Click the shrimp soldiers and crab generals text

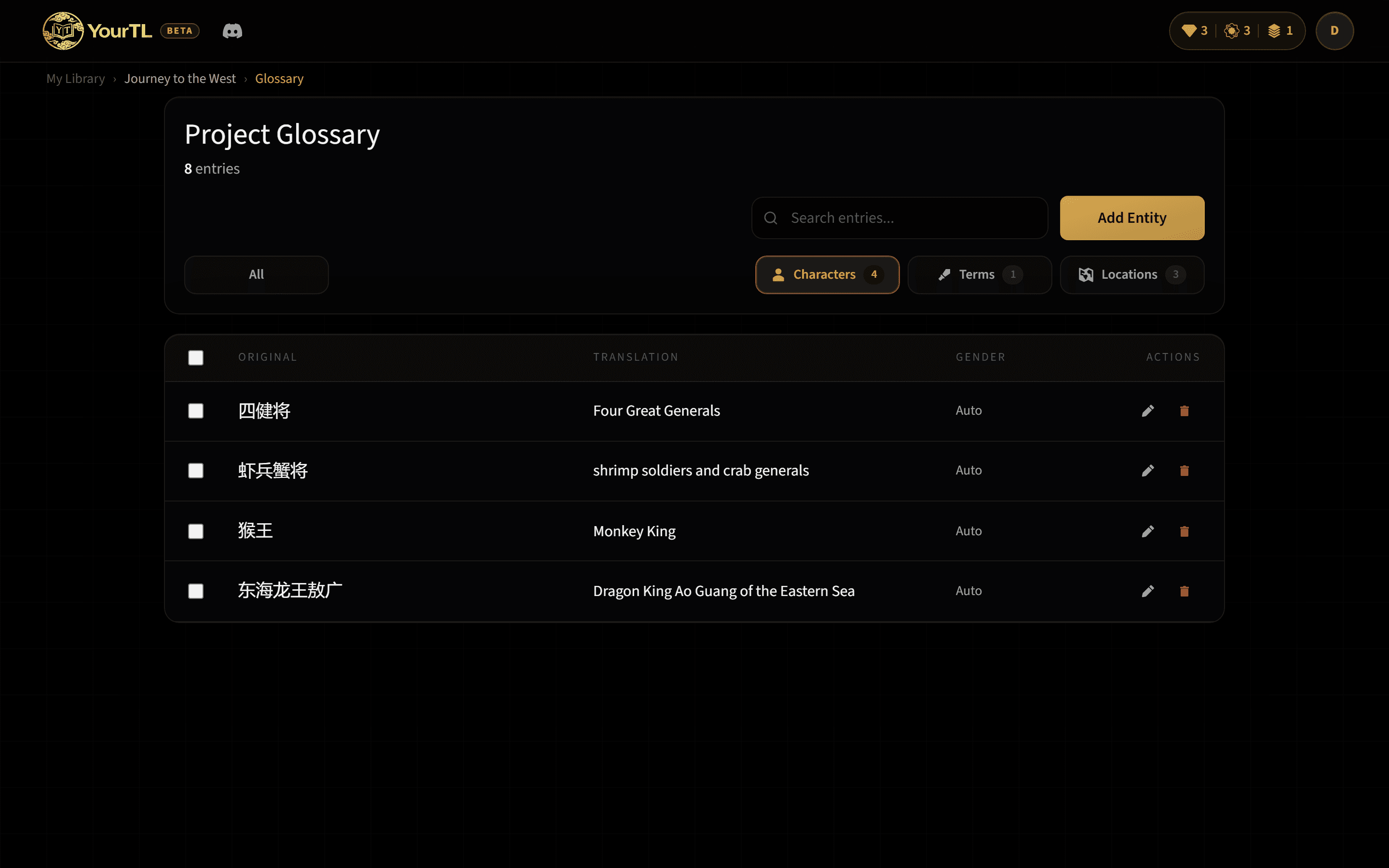pyautogui.click(x=701, y=471)
